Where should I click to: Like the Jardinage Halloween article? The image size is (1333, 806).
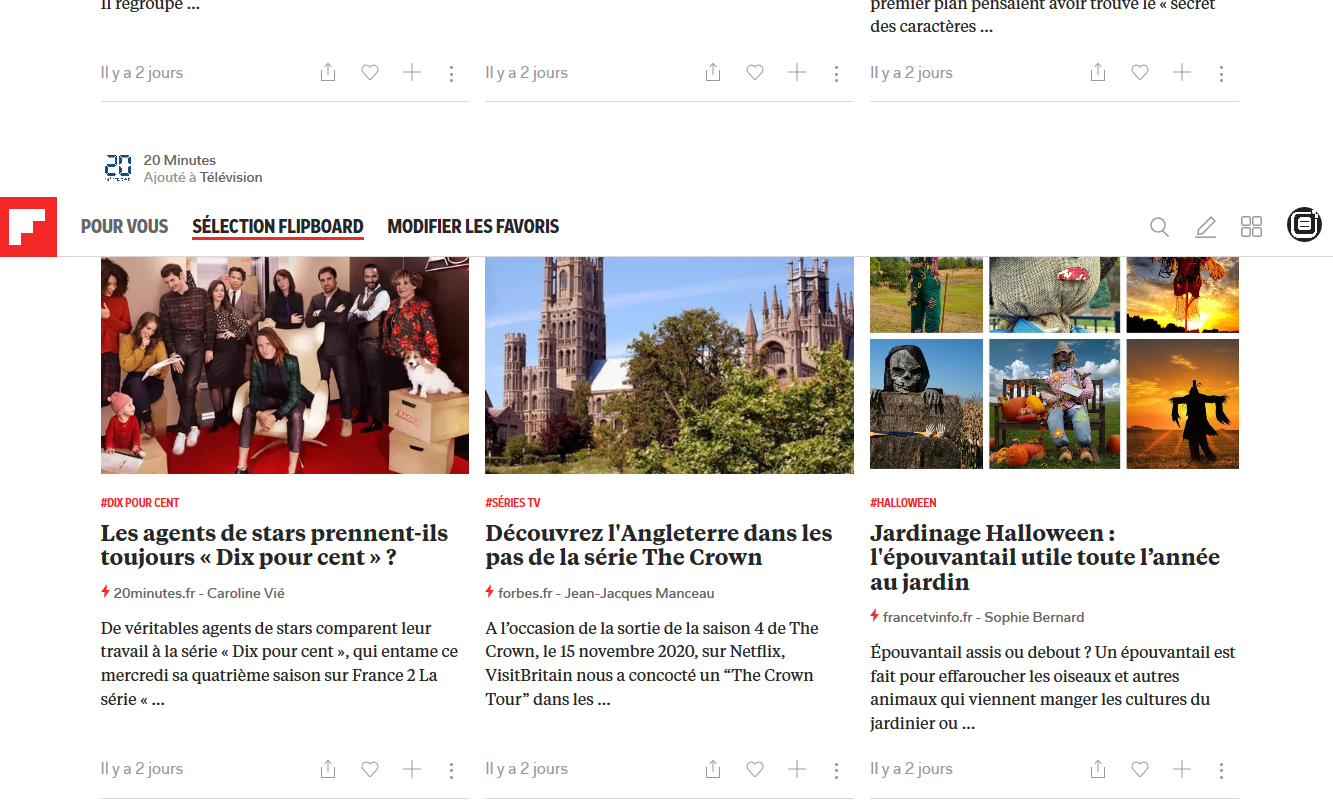click(x=1140, y=769)
